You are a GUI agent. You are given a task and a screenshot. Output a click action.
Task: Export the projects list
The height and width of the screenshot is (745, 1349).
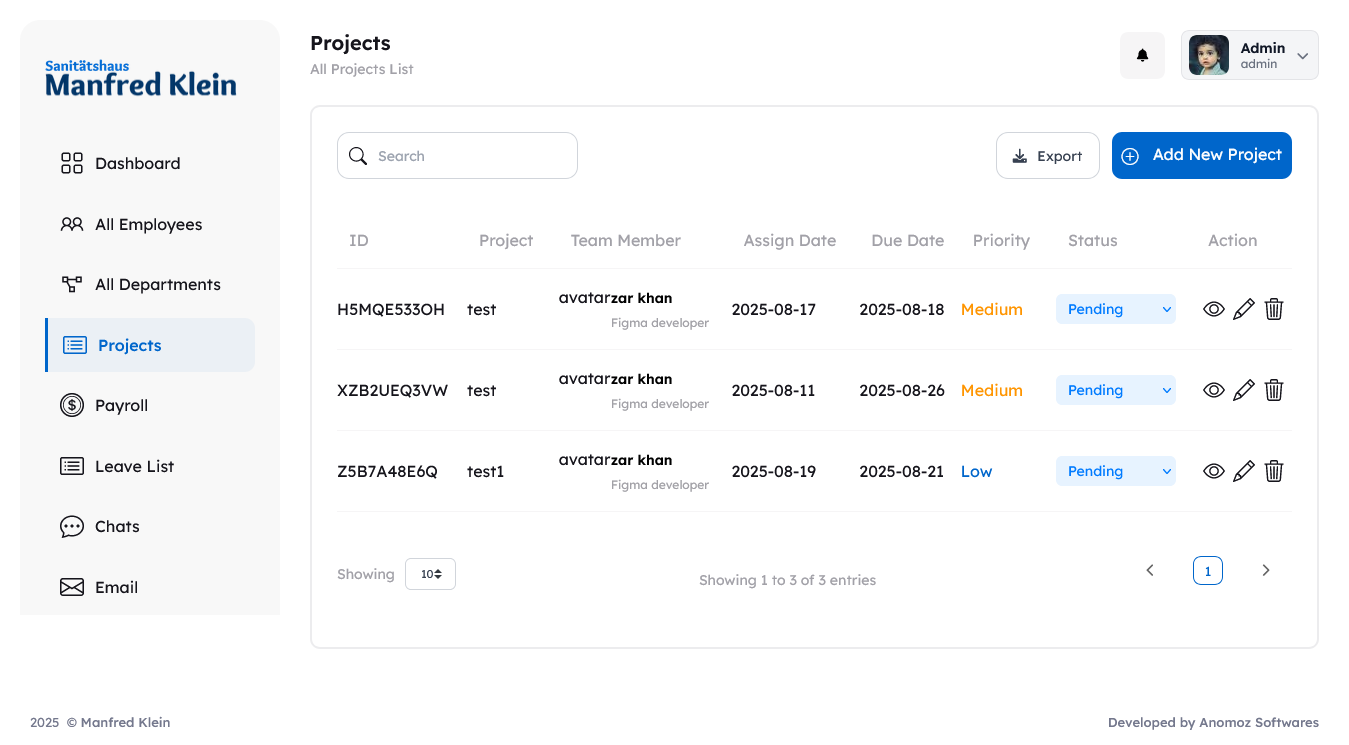[x=1047, y=156]
